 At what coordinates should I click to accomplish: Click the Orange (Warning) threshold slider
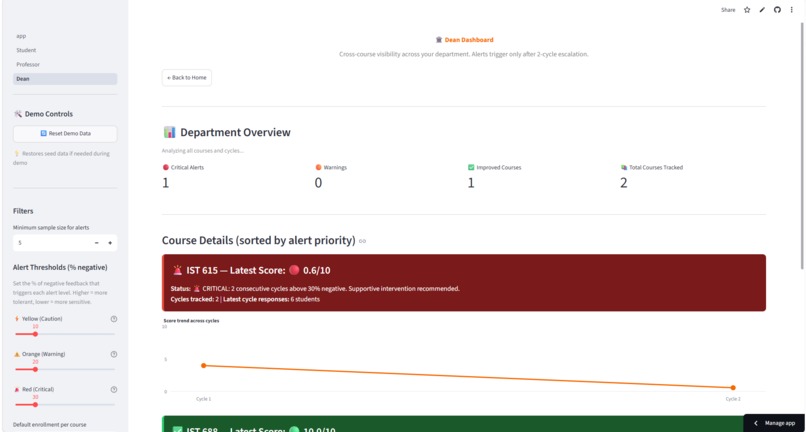(65, 369)
